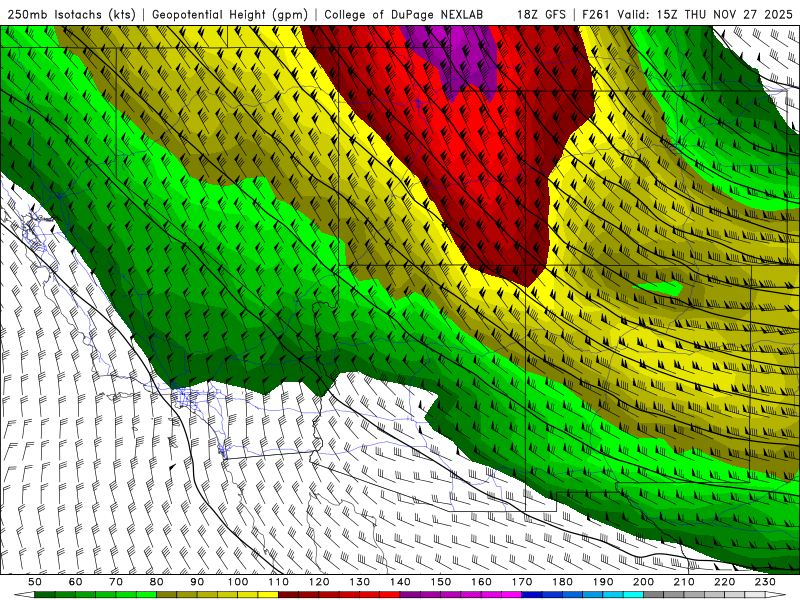Select the 170 color scale label
Screen dimensions: 800x600
pos(522,582)
